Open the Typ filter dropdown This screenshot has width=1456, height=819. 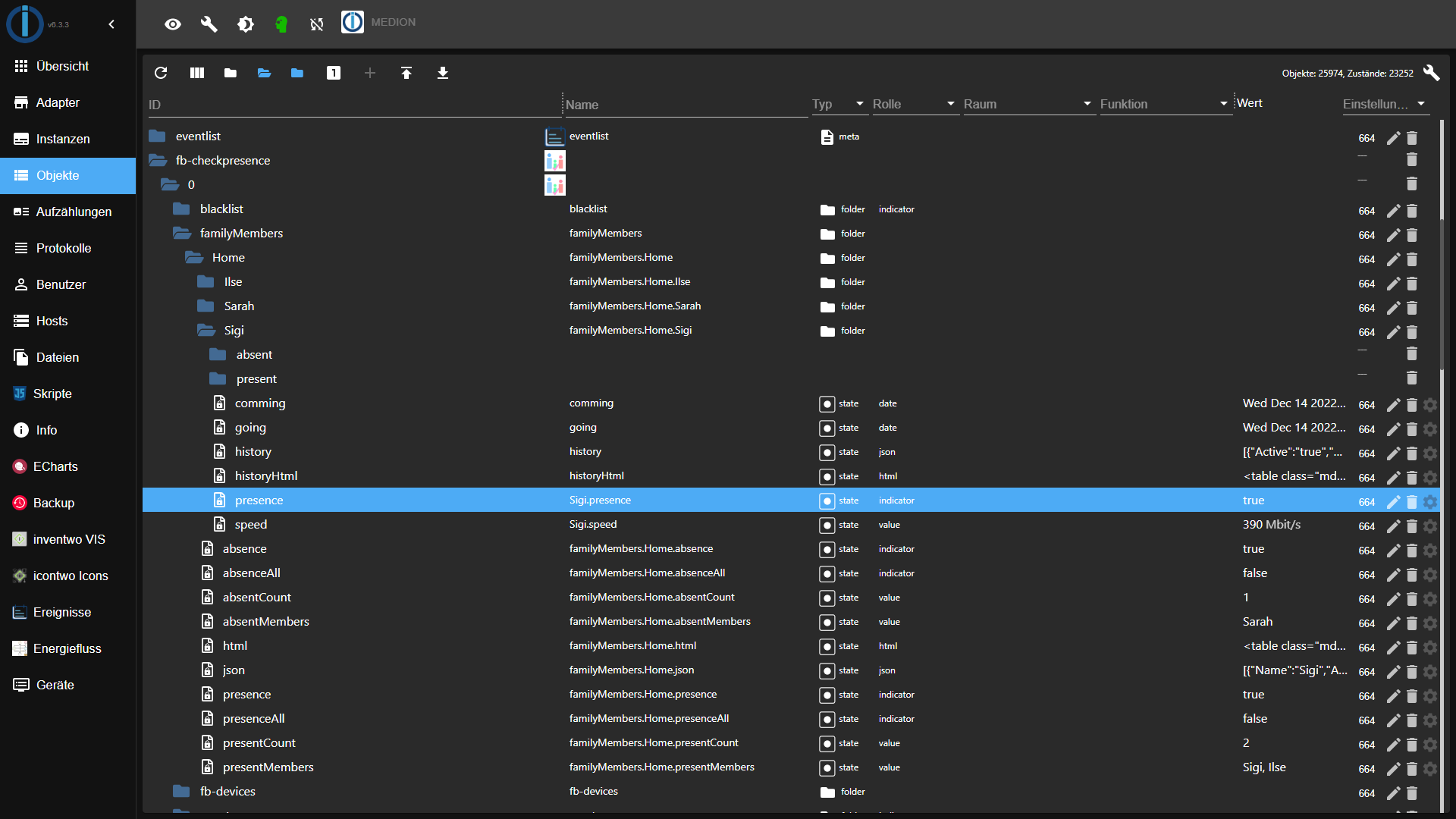click(839, 104)
